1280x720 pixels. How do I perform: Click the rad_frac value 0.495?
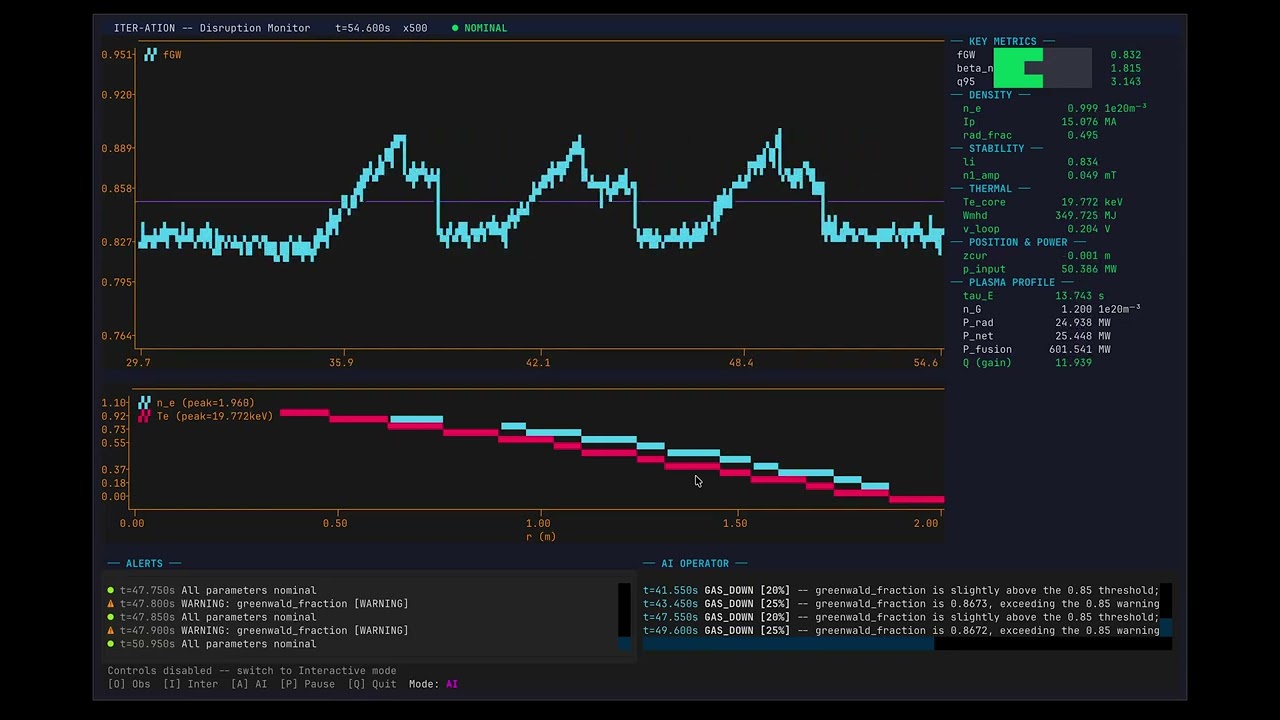[1083, 135]
